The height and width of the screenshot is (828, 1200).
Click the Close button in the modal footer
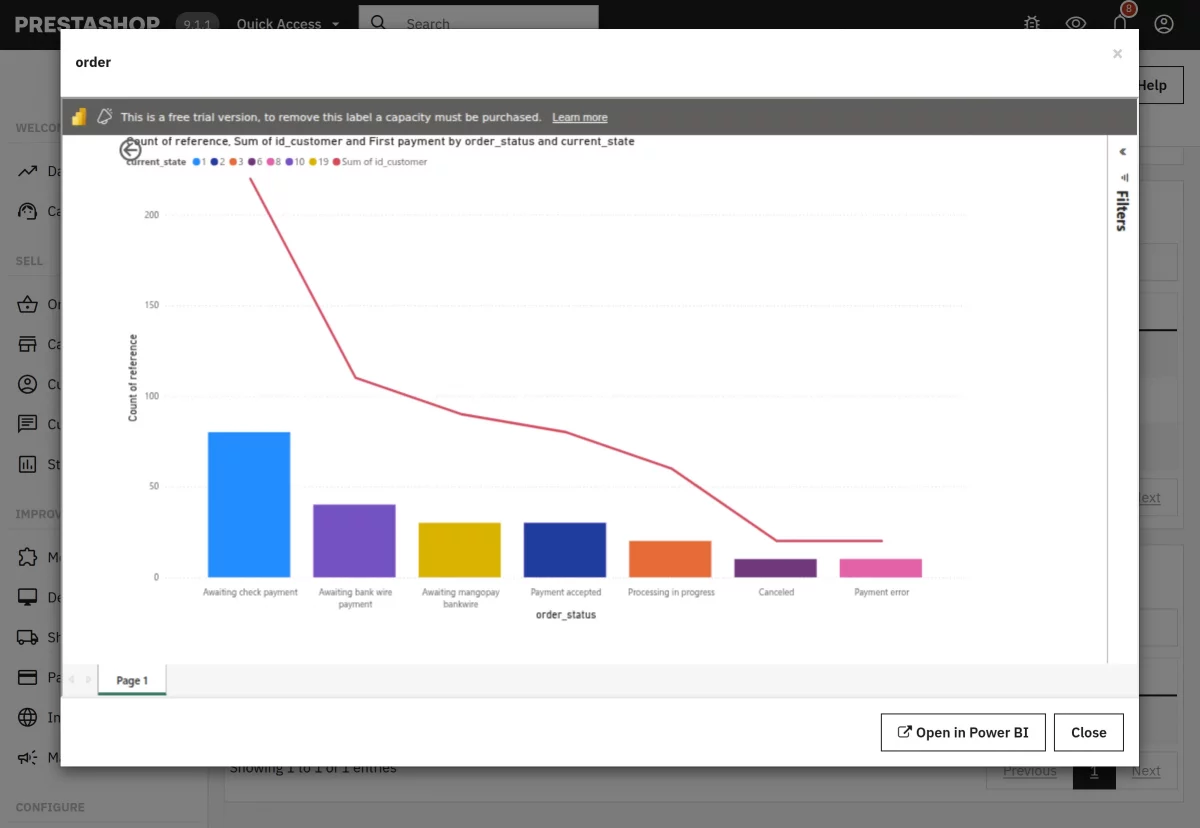pos(1089,732)
